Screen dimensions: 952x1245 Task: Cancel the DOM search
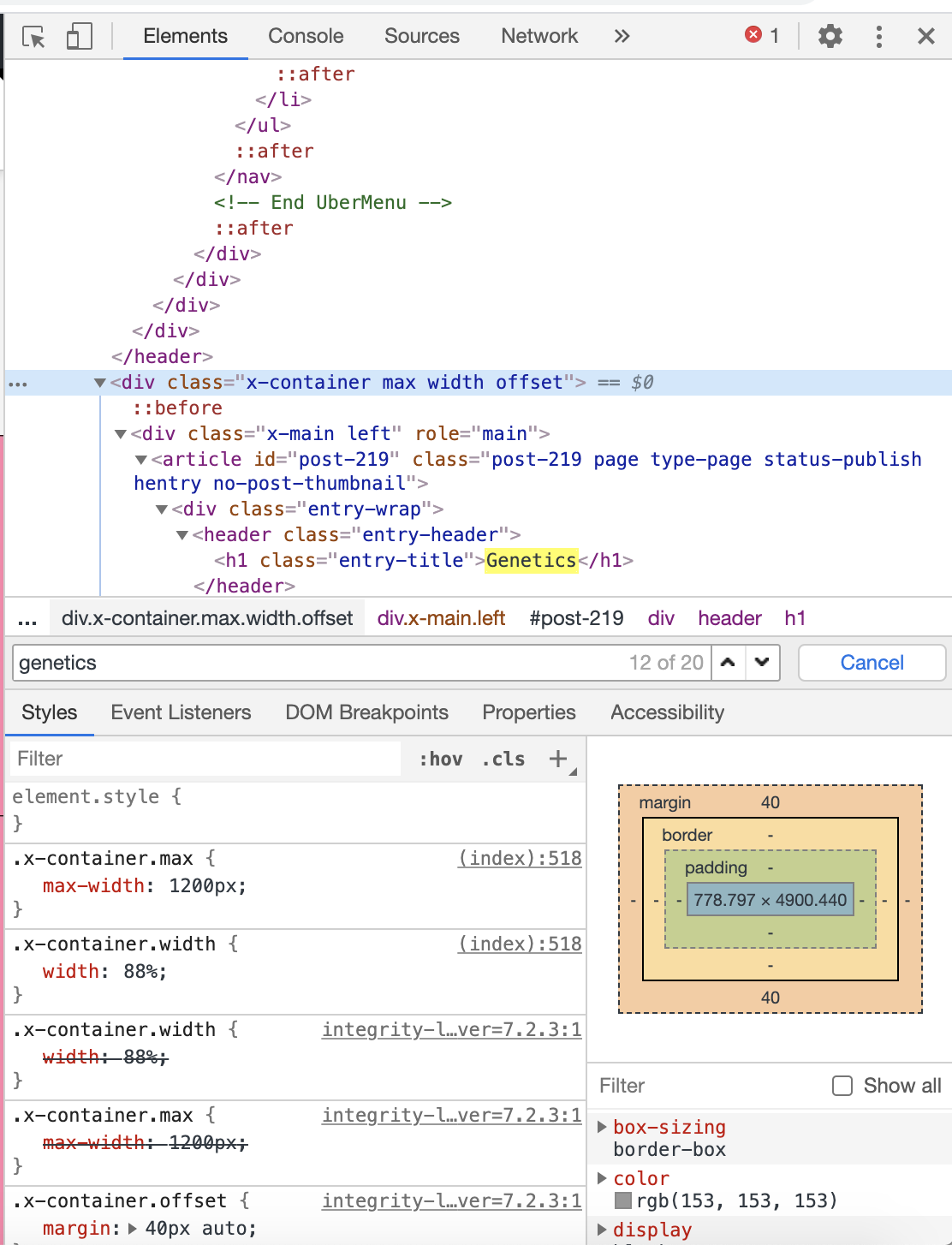pos(872,663)
